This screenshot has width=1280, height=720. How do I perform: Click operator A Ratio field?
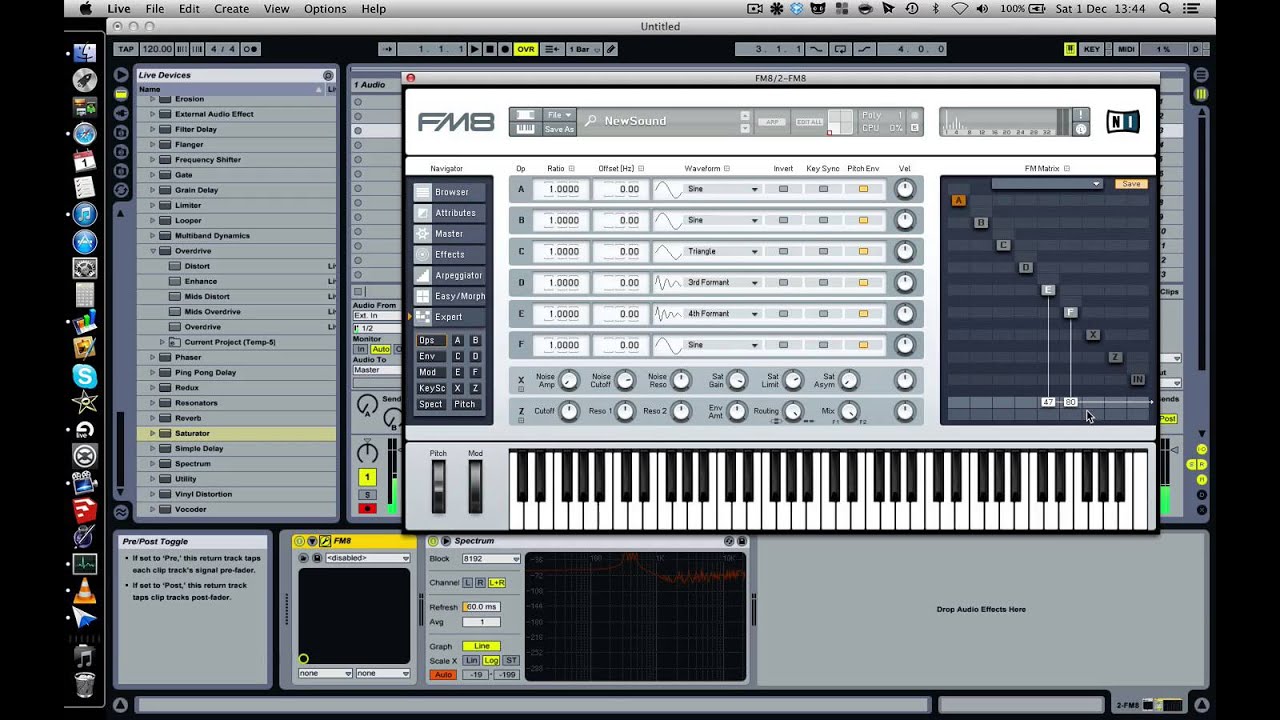562,189
